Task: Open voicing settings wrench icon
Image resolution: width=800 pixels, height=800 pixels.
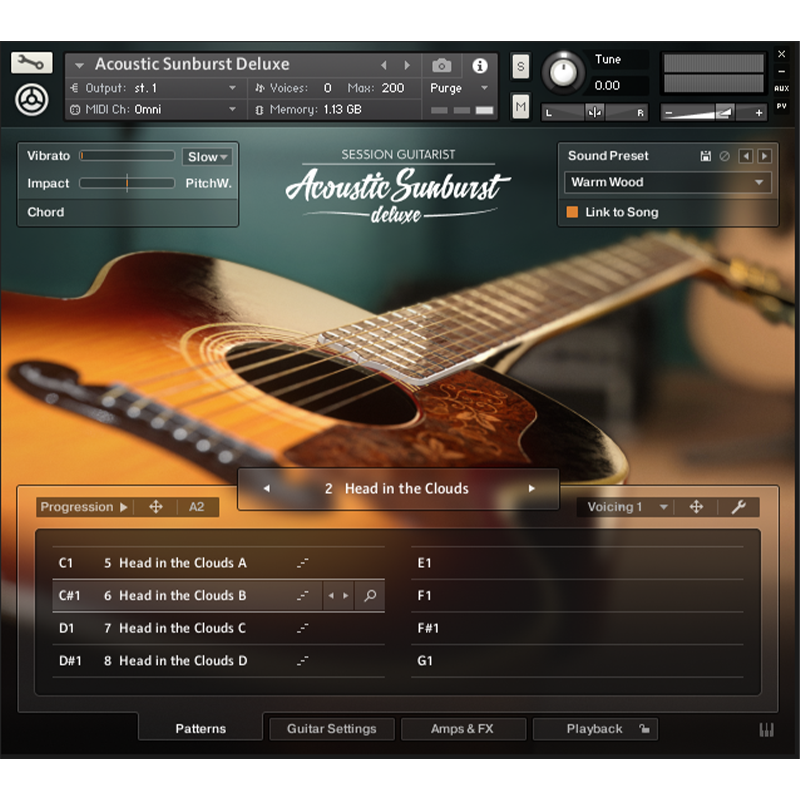Action: pyautogui.click(x=738, y=507)
